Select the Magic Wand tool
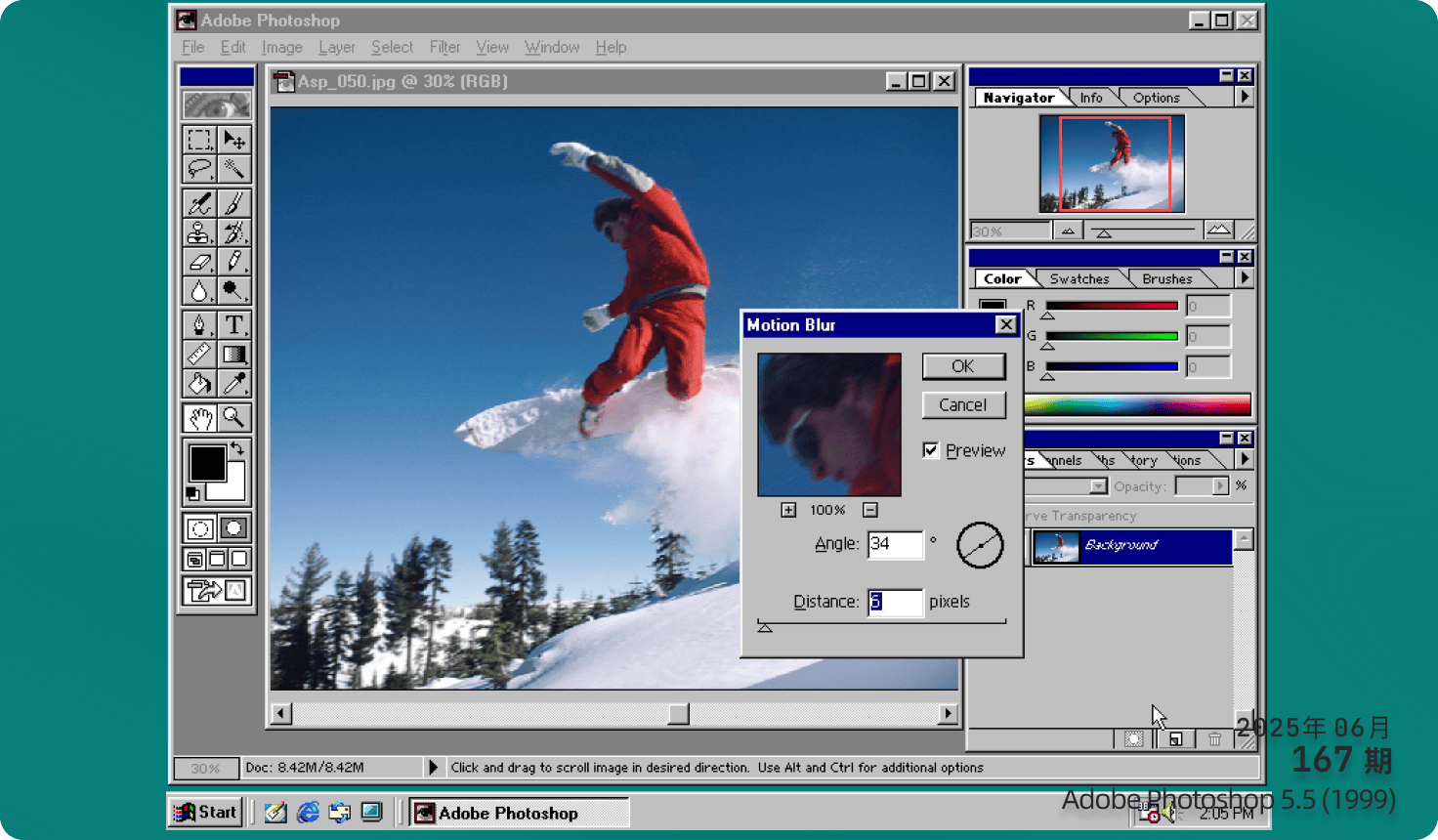This screenshot has width=1438, height=840. click(x=233, y=169)
